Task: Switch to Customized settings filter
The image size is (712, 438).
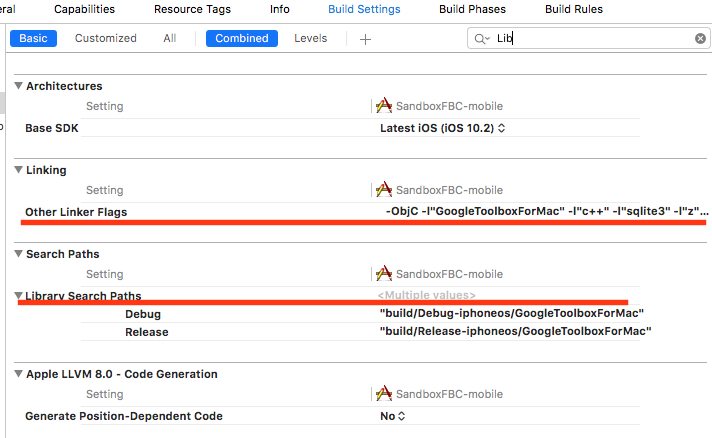Action: point(105,38)
